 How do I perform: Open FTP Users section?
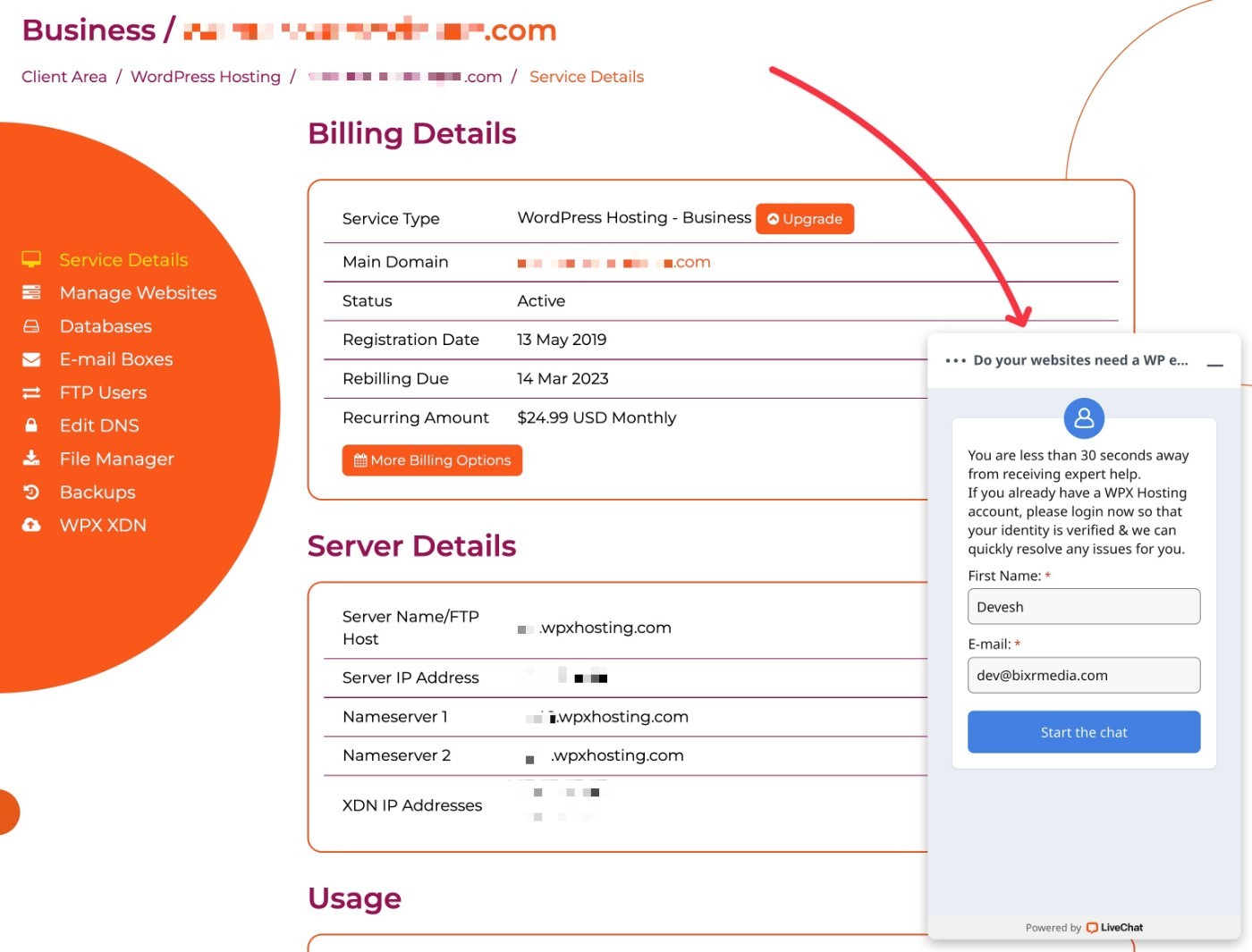point(103,392)
